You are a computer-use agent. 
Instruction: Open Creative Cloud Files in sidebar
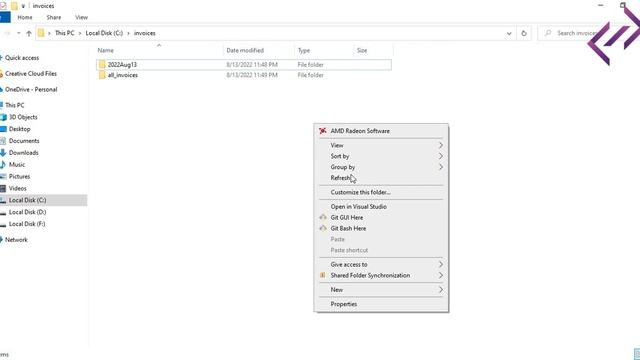(31, 74)
